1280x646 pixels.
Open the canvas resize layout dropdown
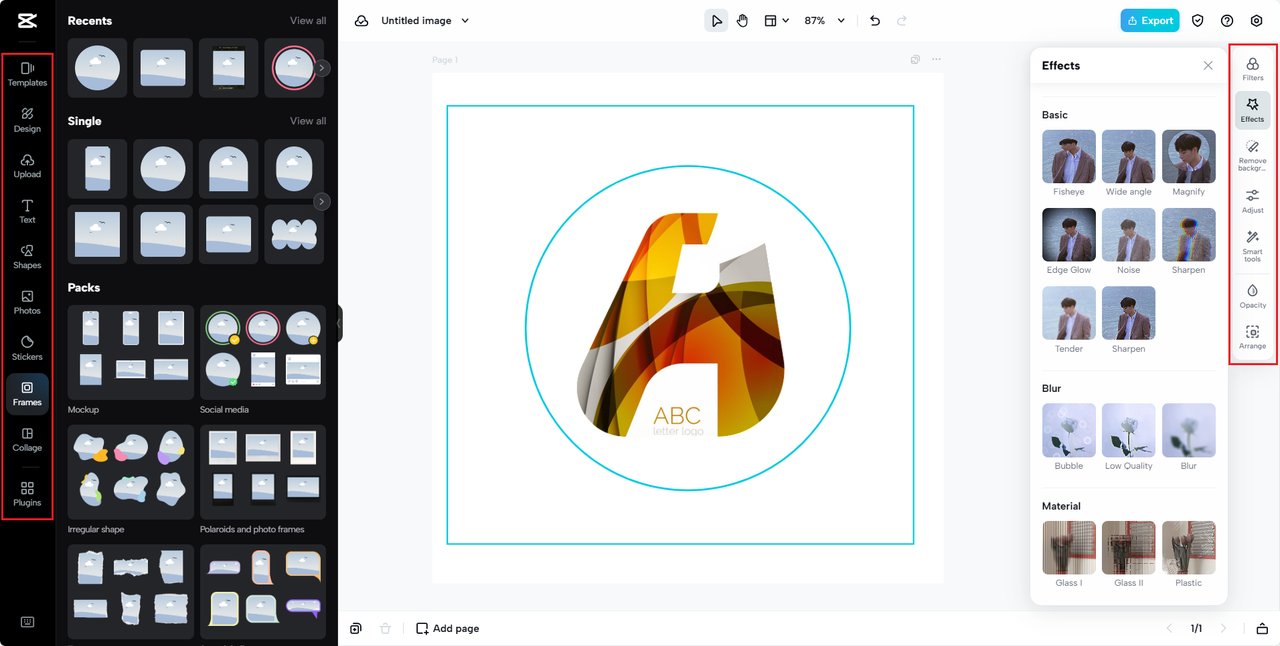[776, 20]
